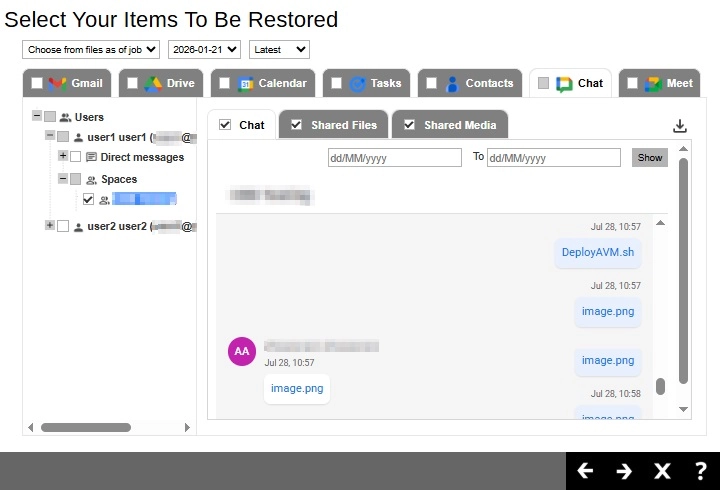Open the DeployAVM.sh file link
This screenshot has width=720, height=490.
click(598, 252)
